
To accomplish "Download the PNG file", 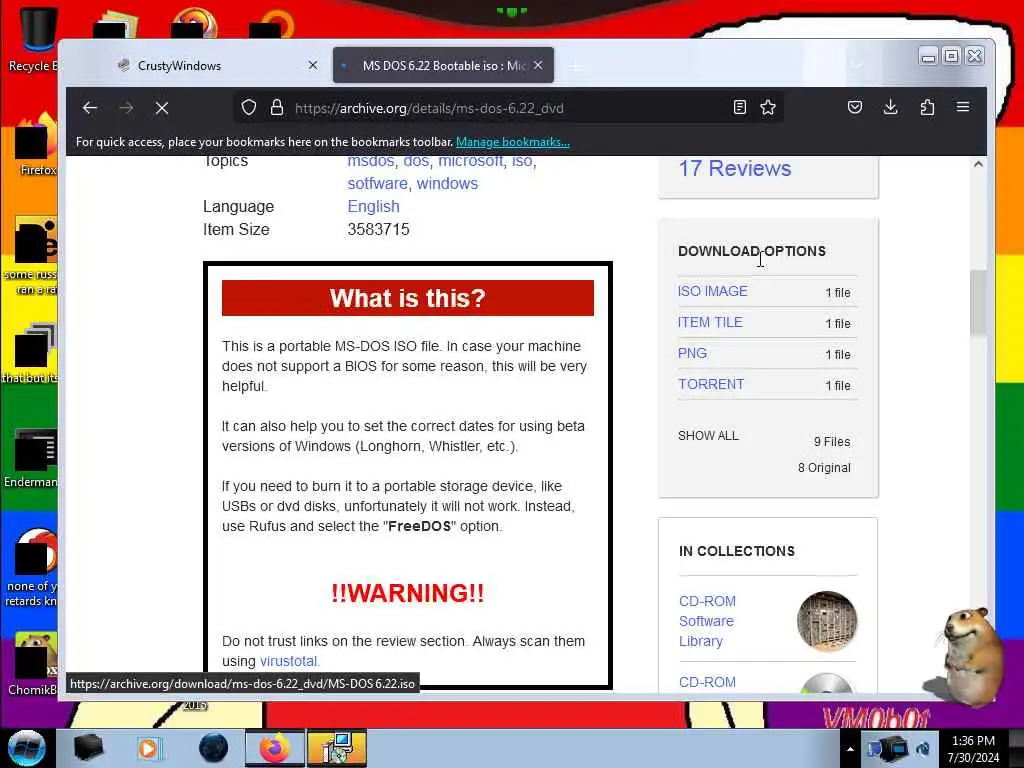I will click(x=692, y=353).
